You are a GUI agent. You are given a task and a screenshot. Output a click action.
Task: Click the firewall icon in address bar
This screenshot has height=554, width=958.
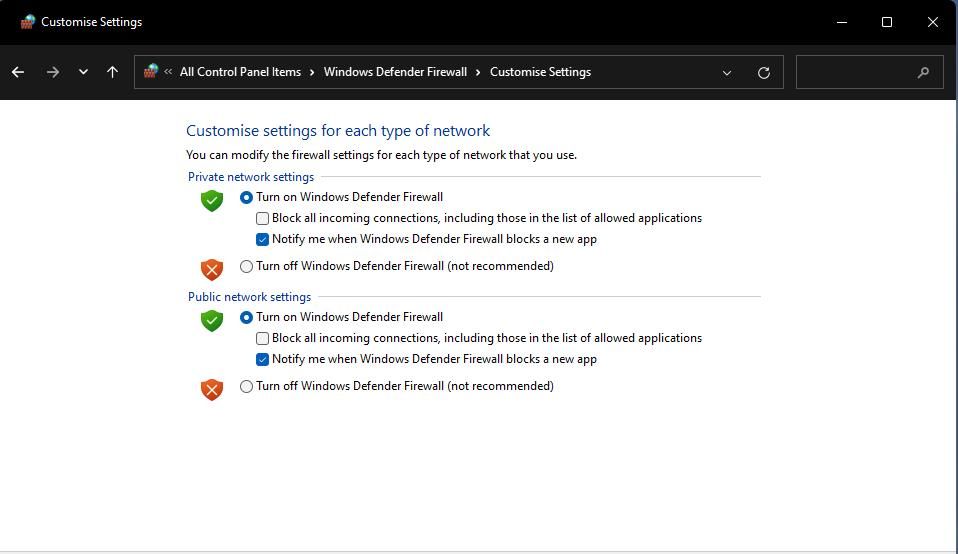pos(151,72)
